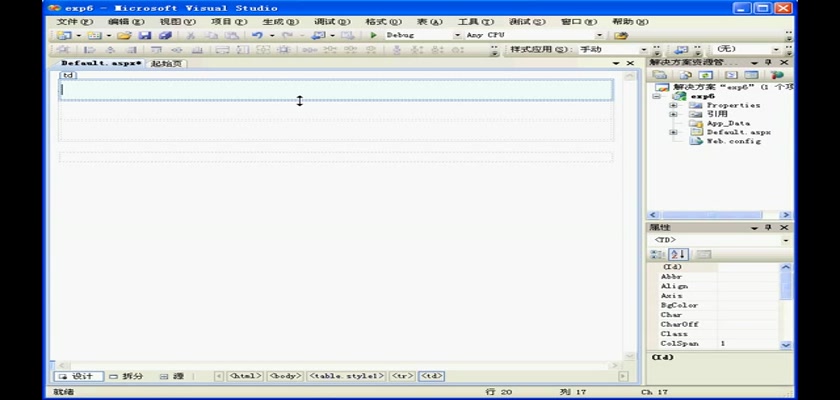Select Web.config in Solution Explorer
The width and height of the screenshot is (840, 400).
click(x=733, y=141)
